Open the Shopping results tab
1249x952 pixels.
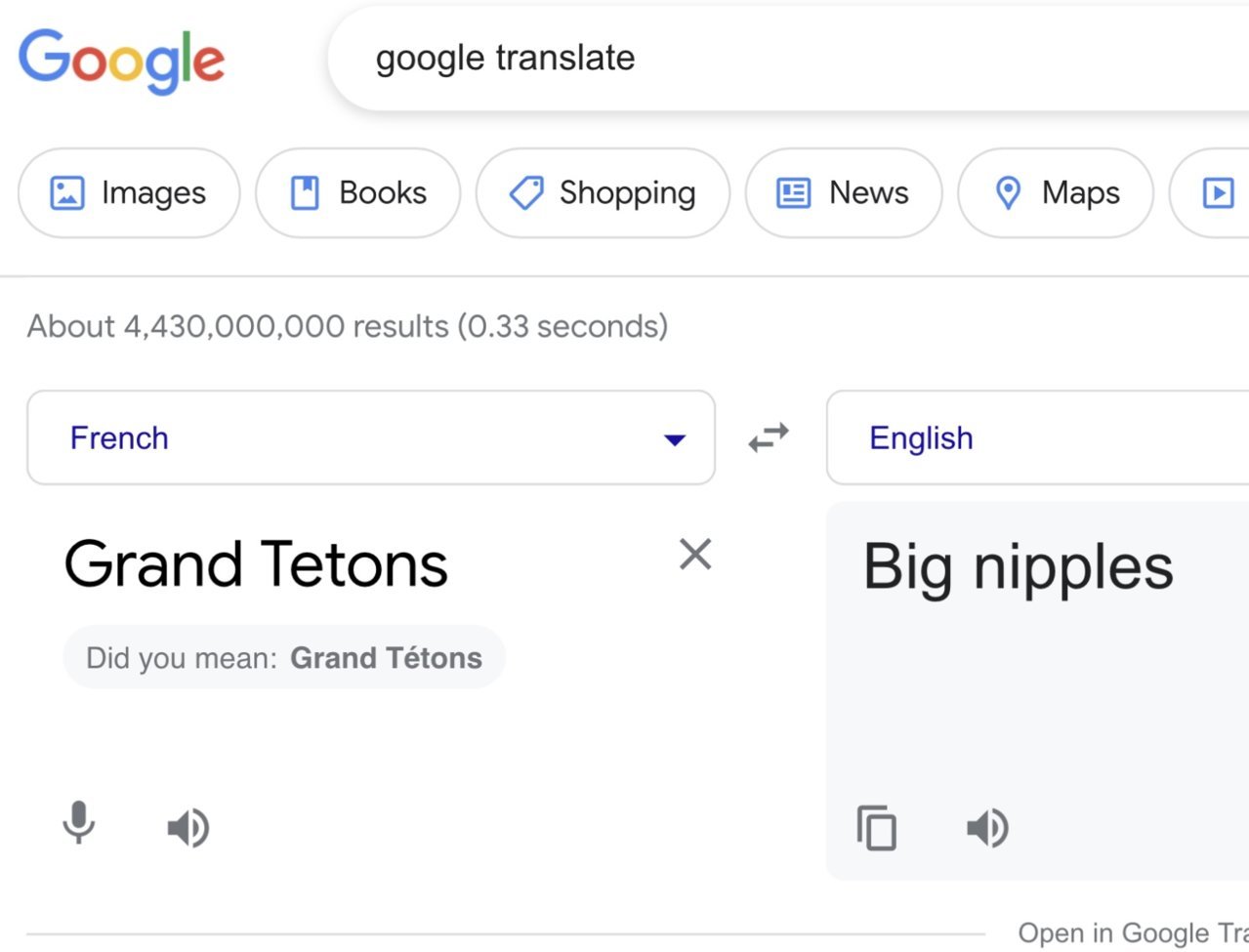[x=603, y=192]
